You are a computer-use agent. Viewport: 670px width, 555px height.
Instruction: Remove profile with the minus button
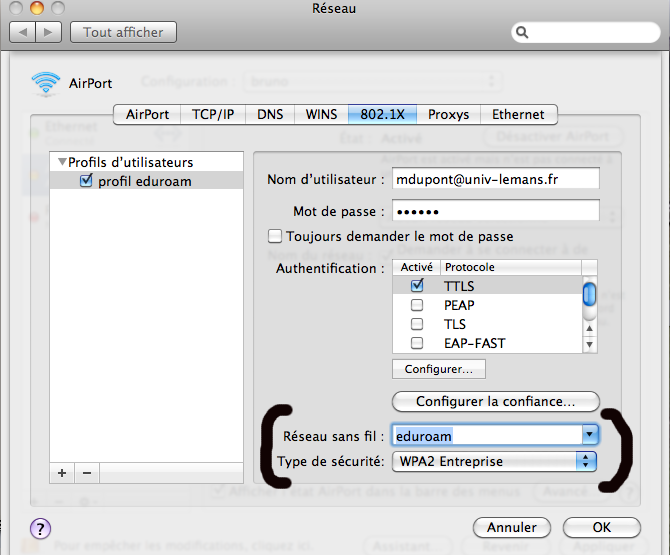click(x=86, y=472)
